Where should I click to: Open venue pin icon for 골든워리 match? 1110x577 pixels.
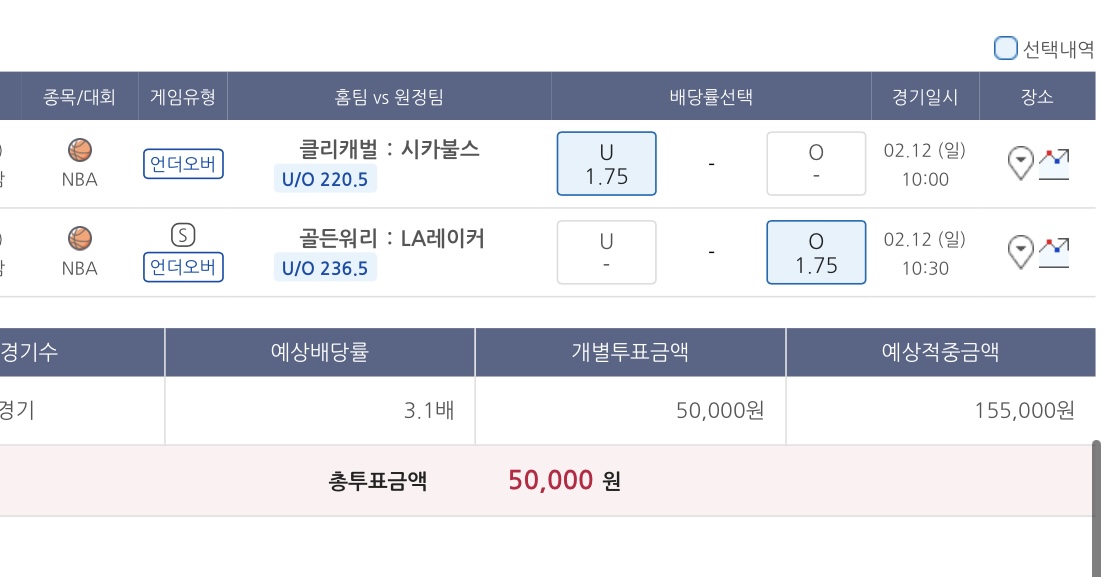click(x=1020, y=252)
